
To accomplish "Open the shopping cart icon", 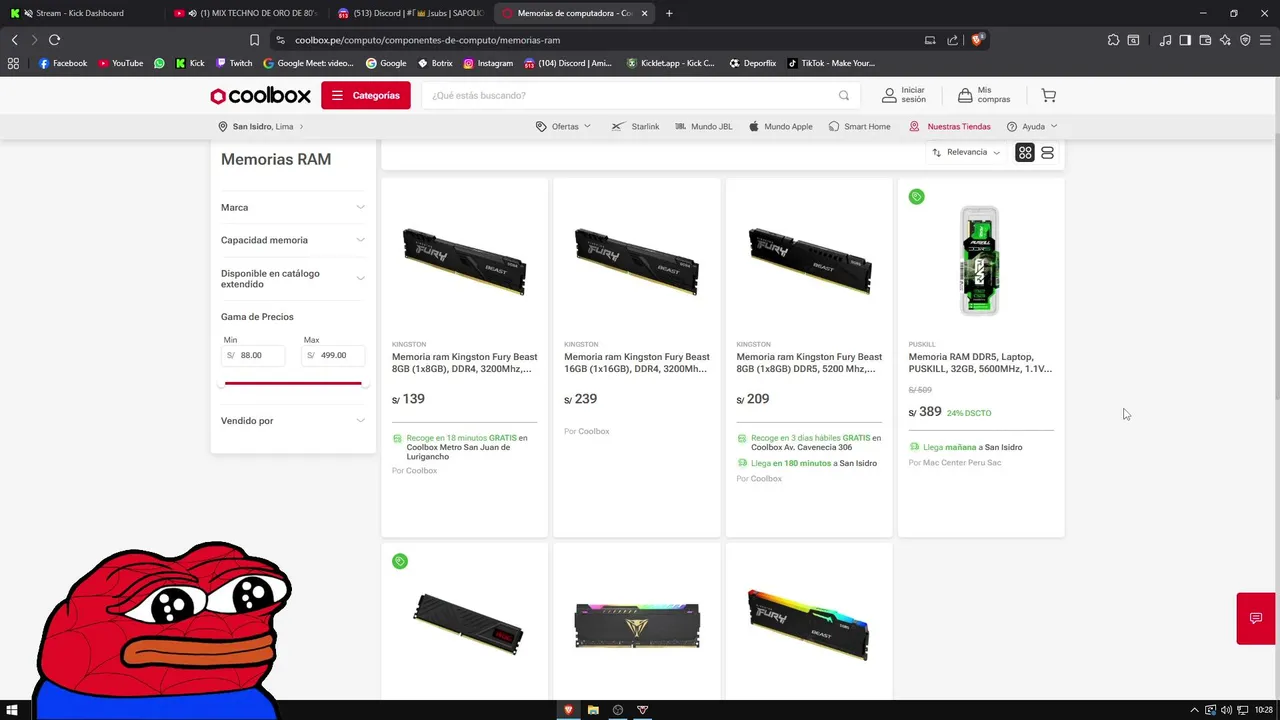I will [x=1048, y=96].
